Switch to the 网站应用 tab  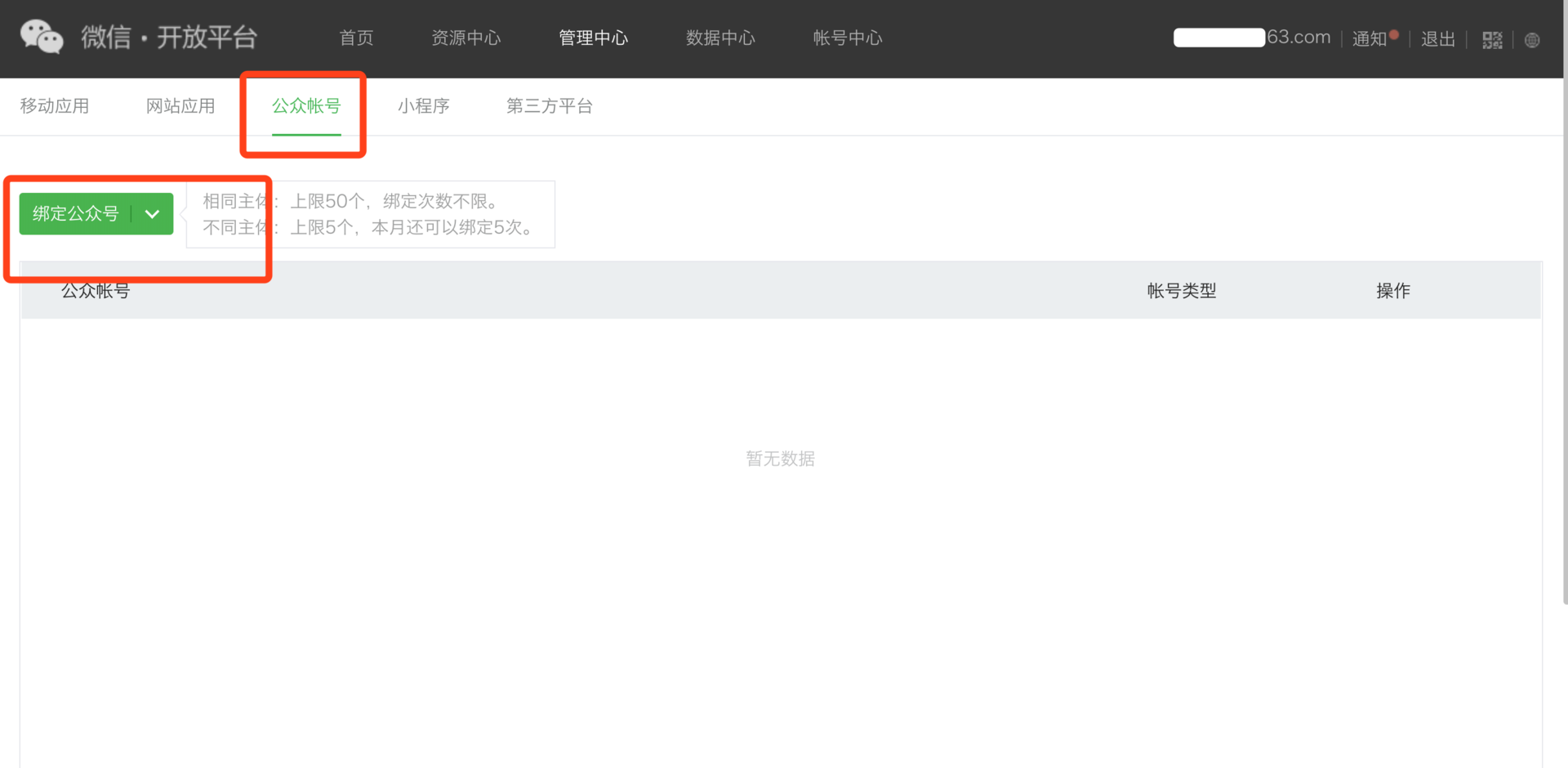click(x=180, y=106)
